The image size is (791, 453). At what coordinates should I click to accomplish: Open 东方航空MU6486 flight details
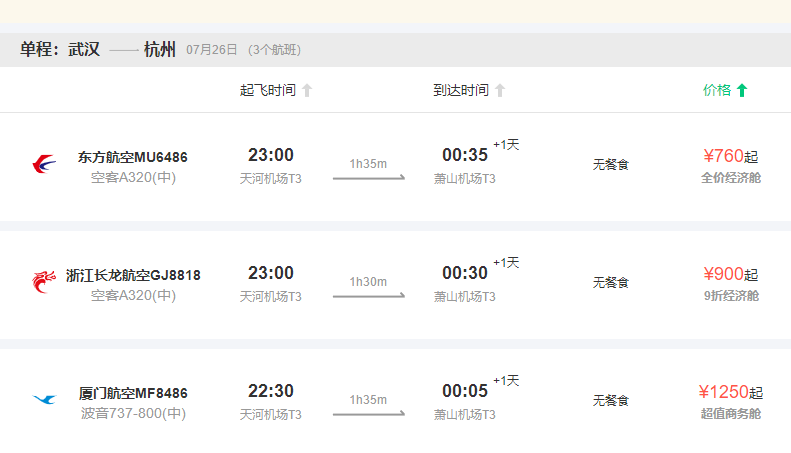(133, 157)
